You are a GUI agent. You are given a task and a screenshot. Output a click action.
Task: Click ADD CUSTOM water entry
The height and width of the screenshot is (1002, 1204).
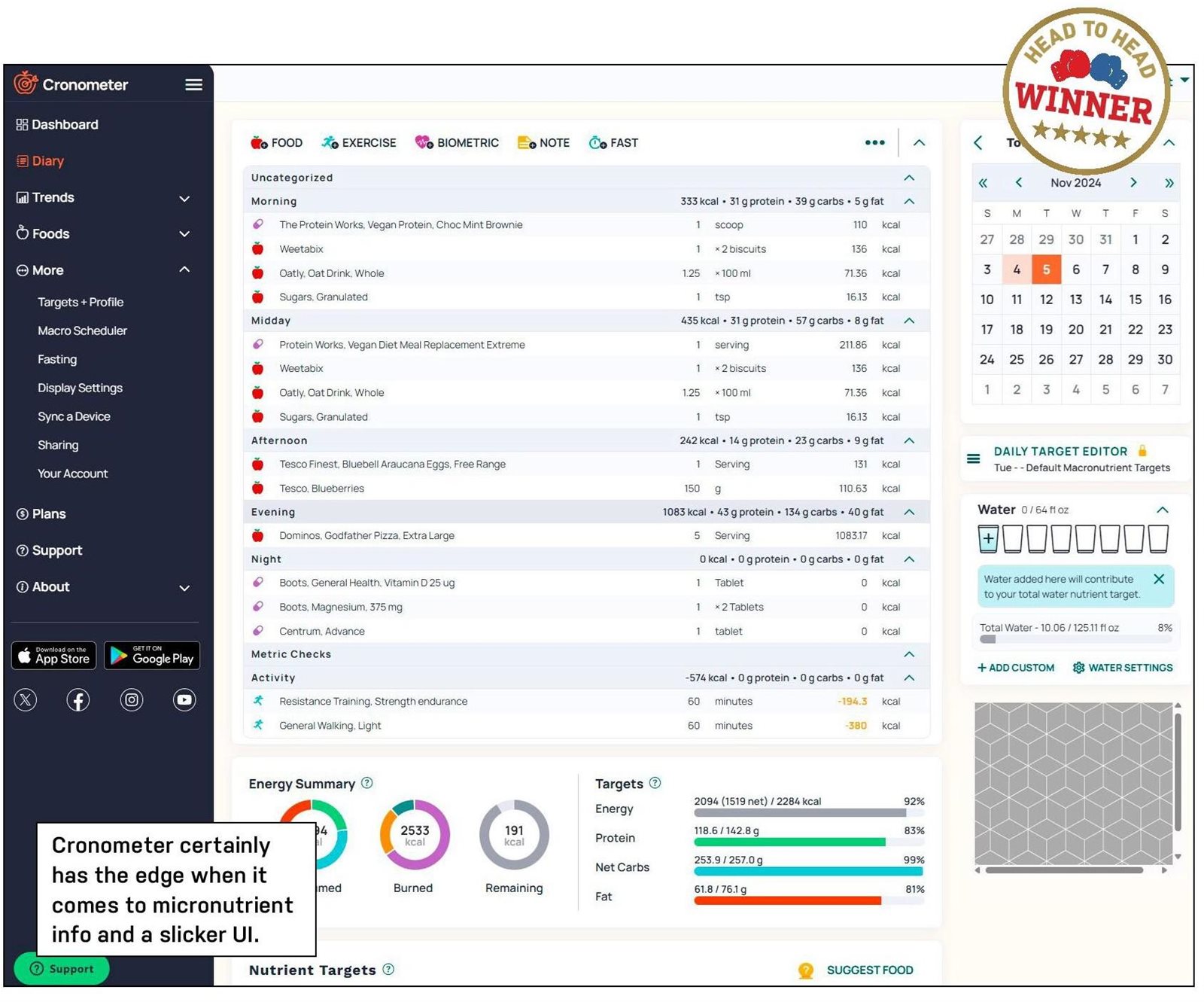[1016, 668]
